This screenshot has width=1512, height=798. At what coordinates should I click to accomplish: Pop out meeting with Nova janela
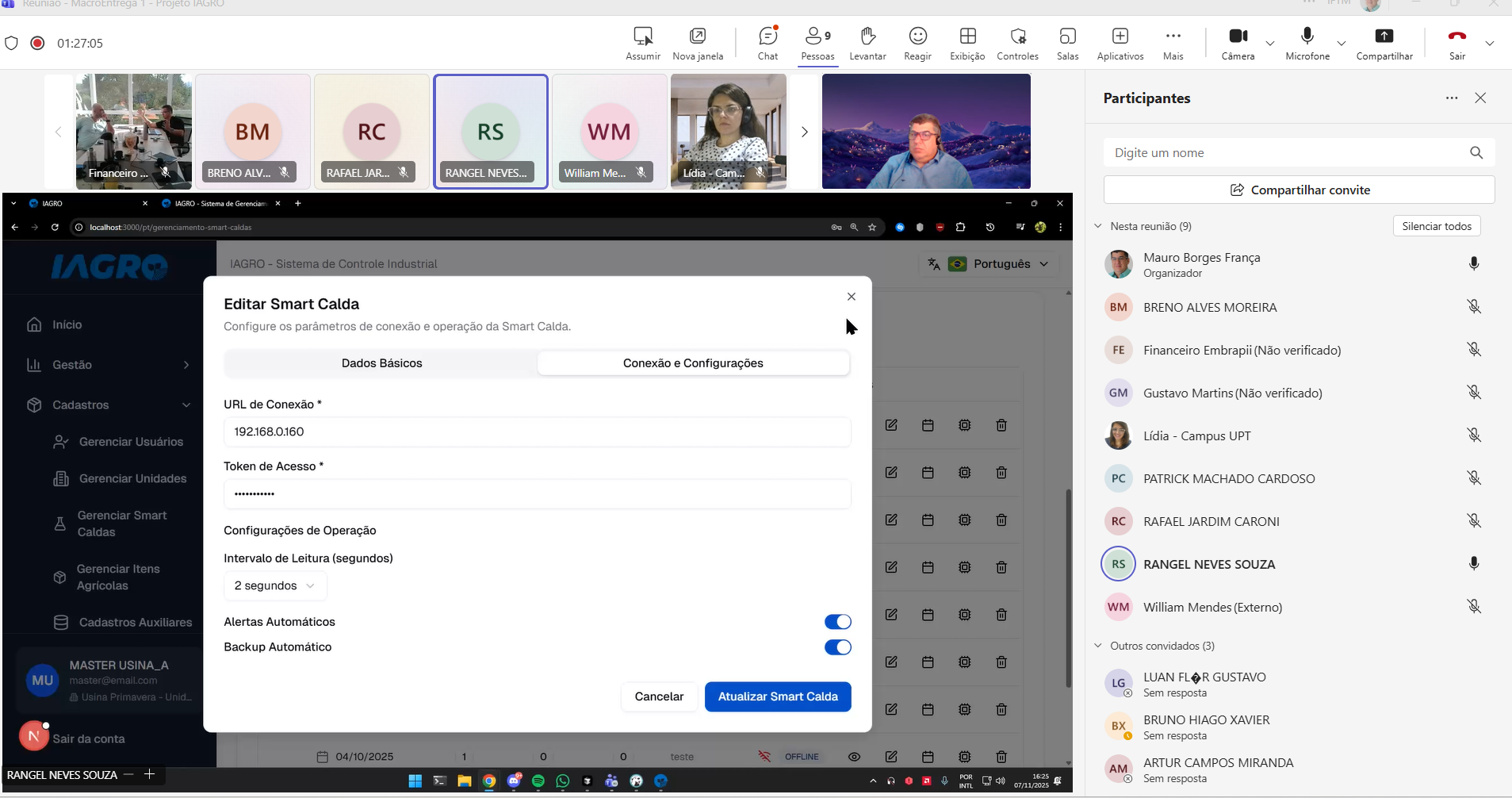click(698, 43)
